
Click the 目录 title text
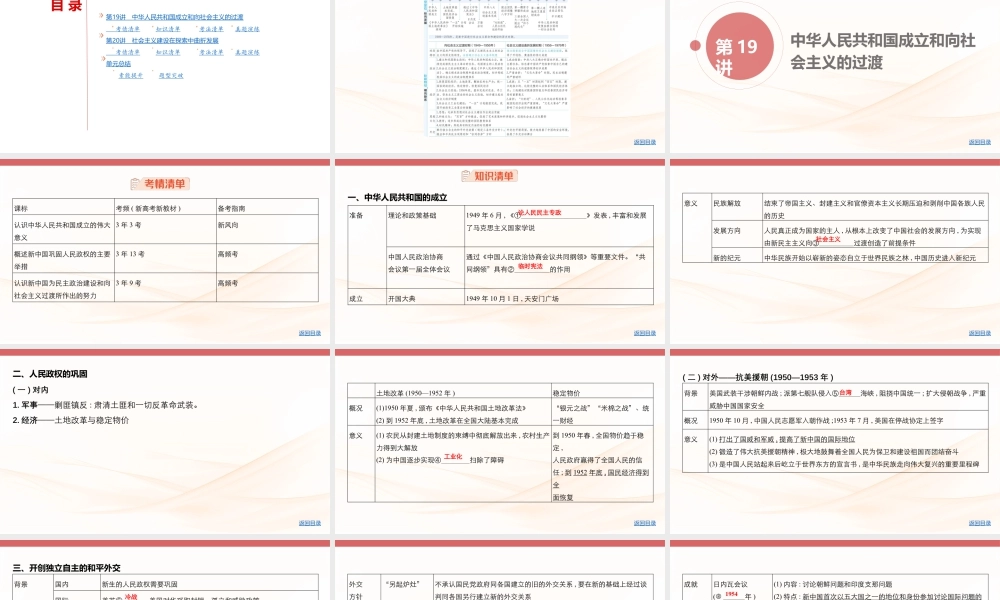(x=66, y=6)
